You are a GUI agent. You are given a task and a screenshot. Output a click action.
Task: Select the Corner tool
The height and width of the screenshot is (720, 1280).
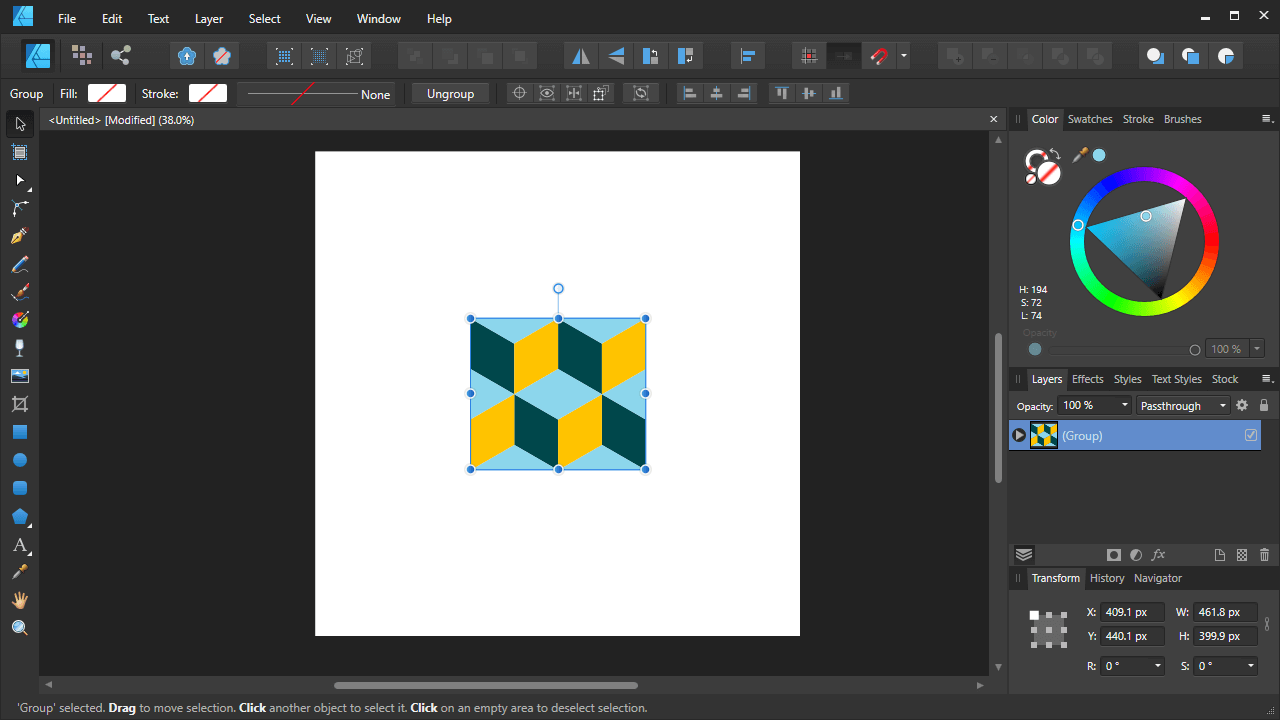pos(20,208)
